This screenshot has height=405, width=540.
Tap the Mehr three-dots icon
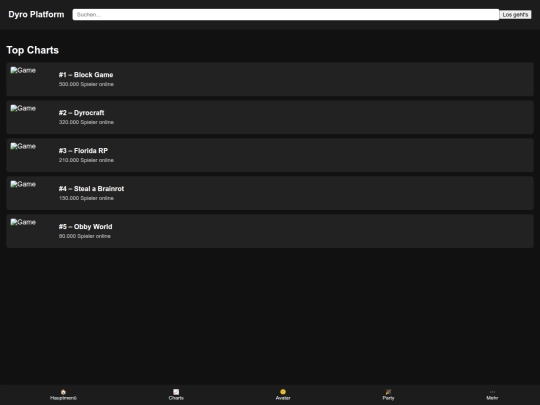tap(492, 392)
